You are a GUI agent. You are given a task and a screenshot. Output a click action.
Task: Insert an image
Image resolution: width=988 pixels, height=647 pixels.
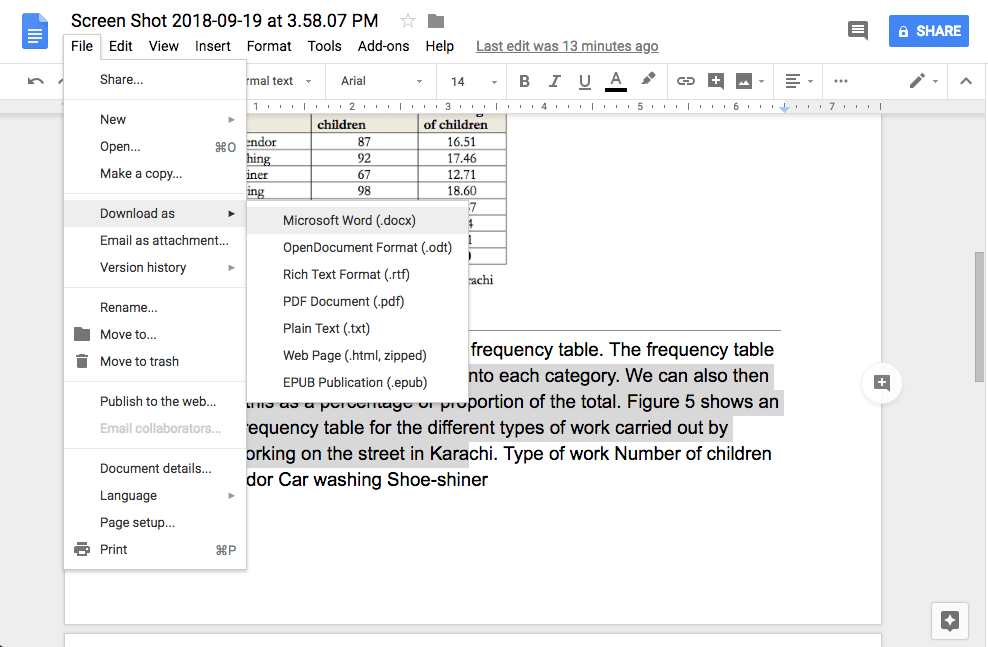[x=744, y=81]
